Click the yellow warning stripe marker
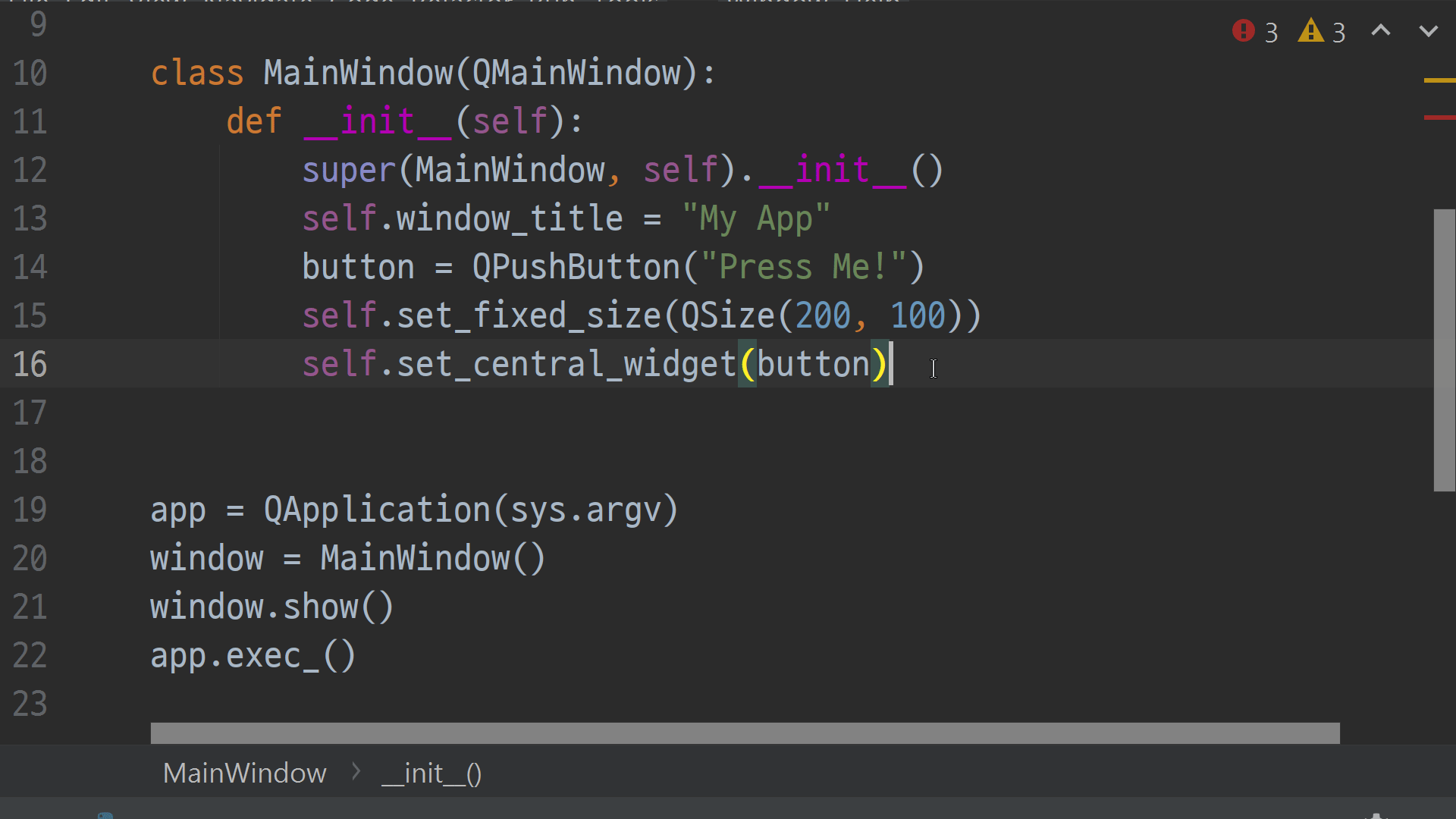 (x=1439, y=80)
